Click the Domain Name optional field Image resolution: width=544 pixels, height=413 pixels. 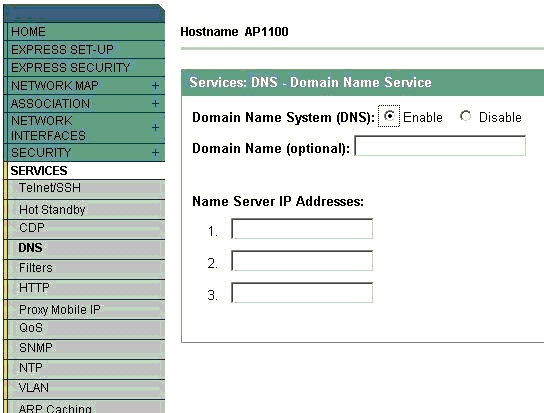click(x=440, y=146)
